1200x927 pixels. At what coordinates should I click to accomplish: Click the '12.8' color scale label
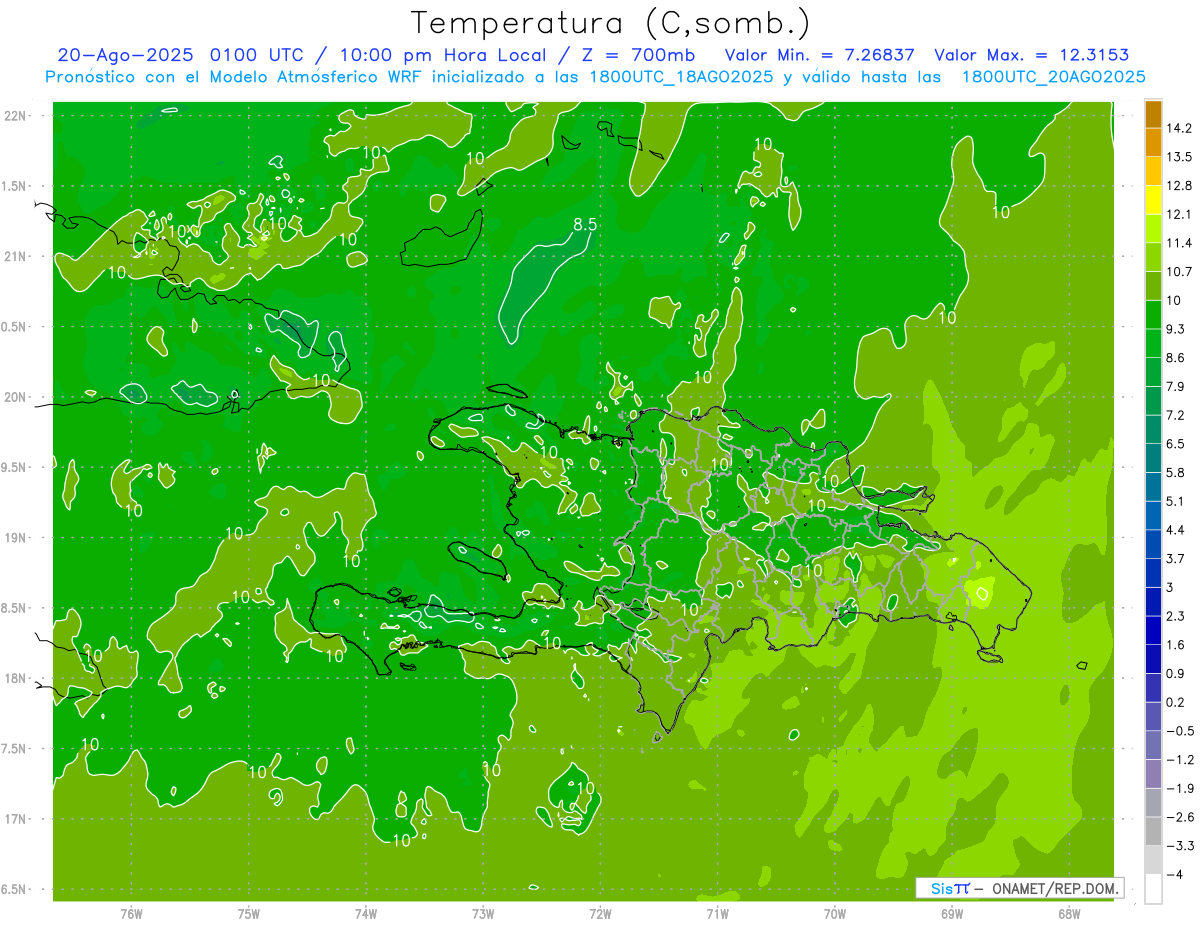click(1180, 185)
